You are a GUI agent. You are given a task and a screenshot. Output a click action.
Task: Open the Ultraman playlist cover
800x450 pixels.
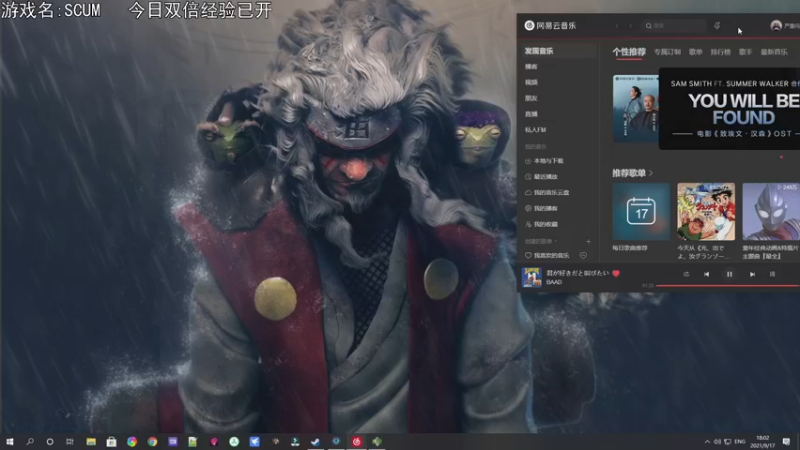coord(771,212)
